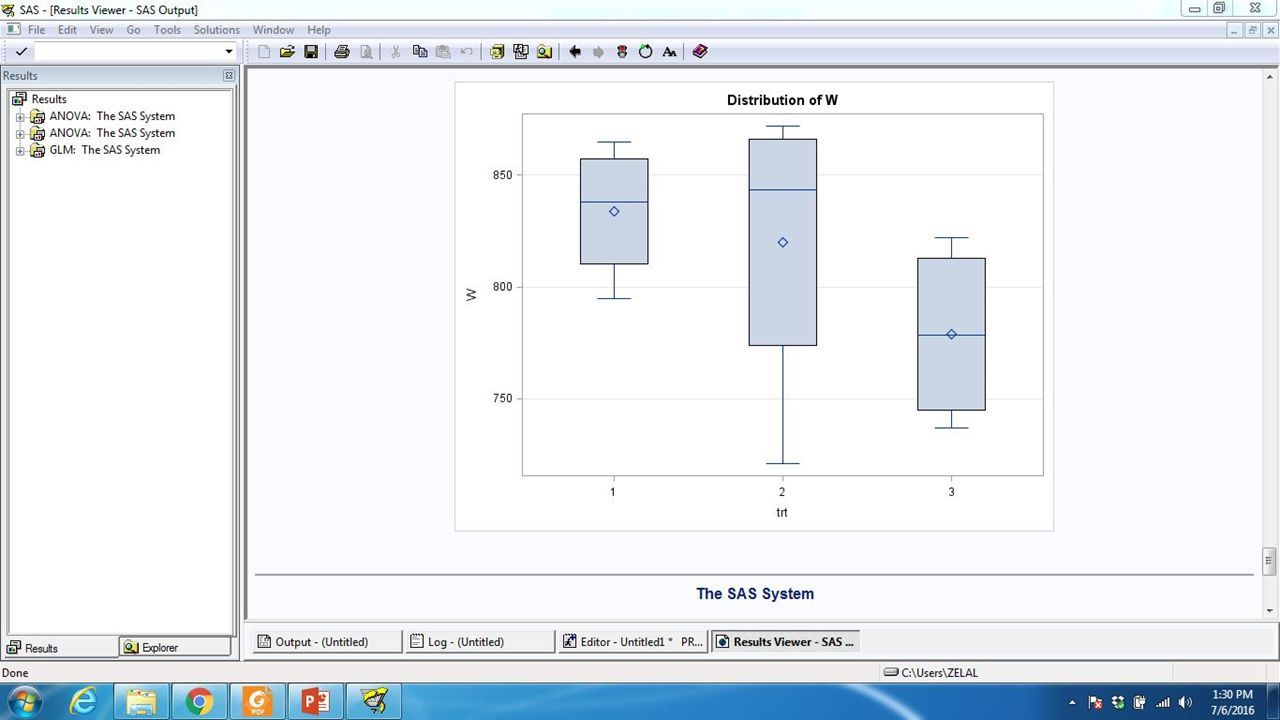Open the Window menu

click(273, 30)
